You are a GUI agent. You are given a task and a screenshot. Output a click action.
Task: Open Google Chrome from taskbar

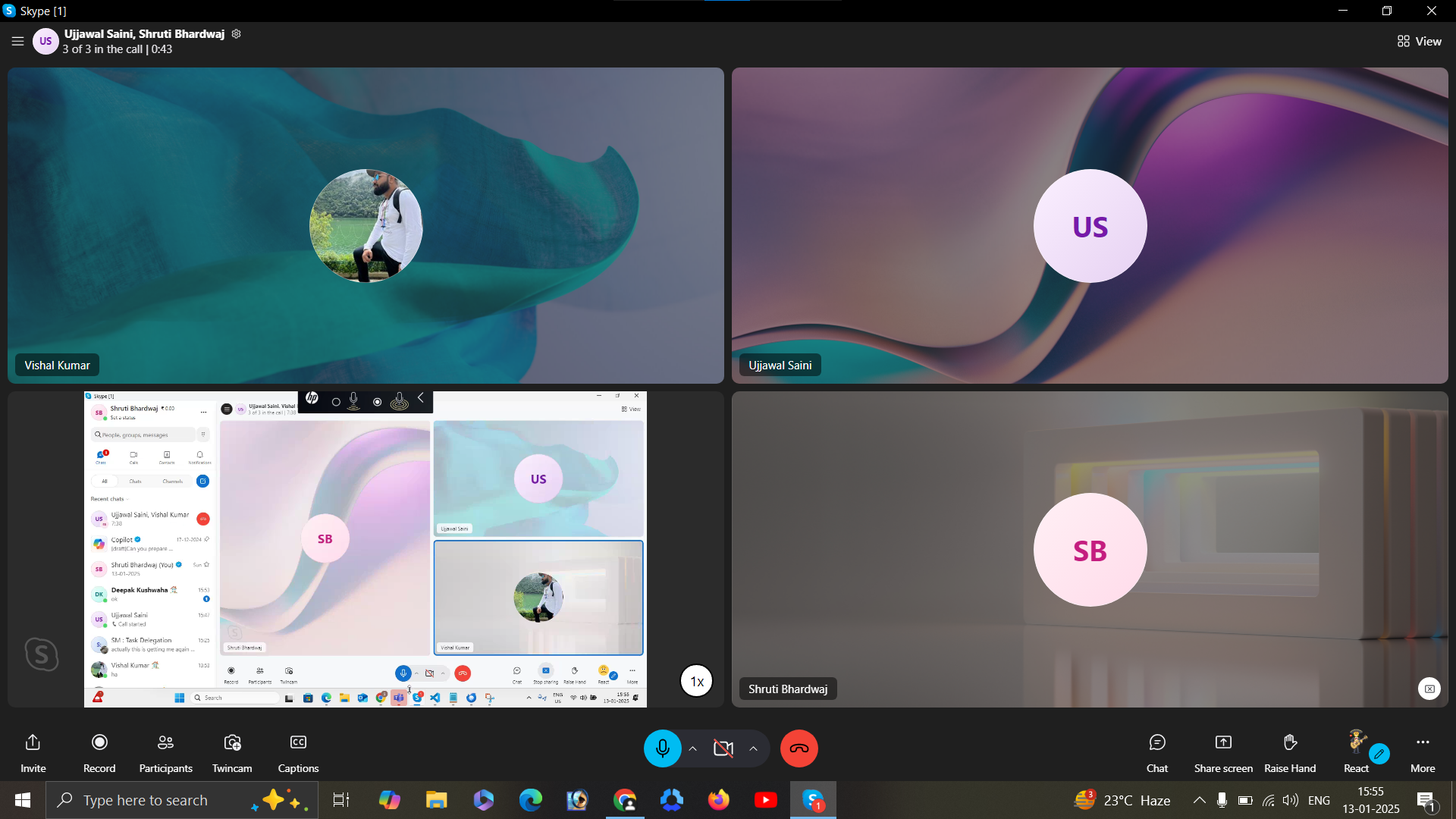click(625, 800)
